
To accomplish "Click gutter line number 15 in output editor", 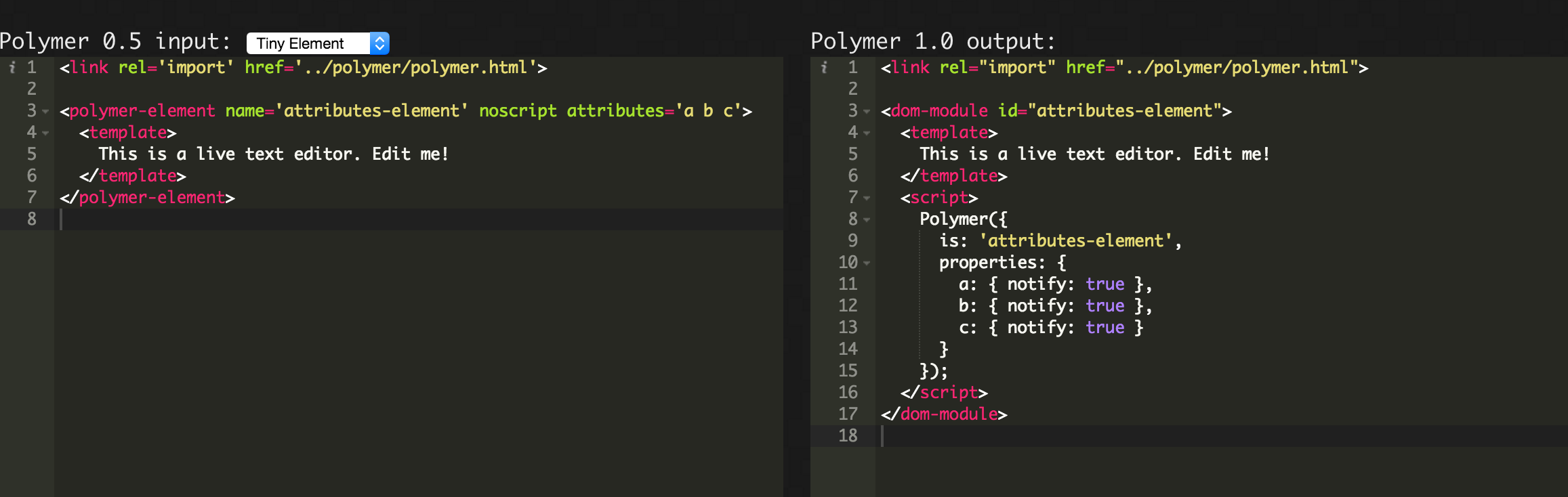I will (848, 370).
